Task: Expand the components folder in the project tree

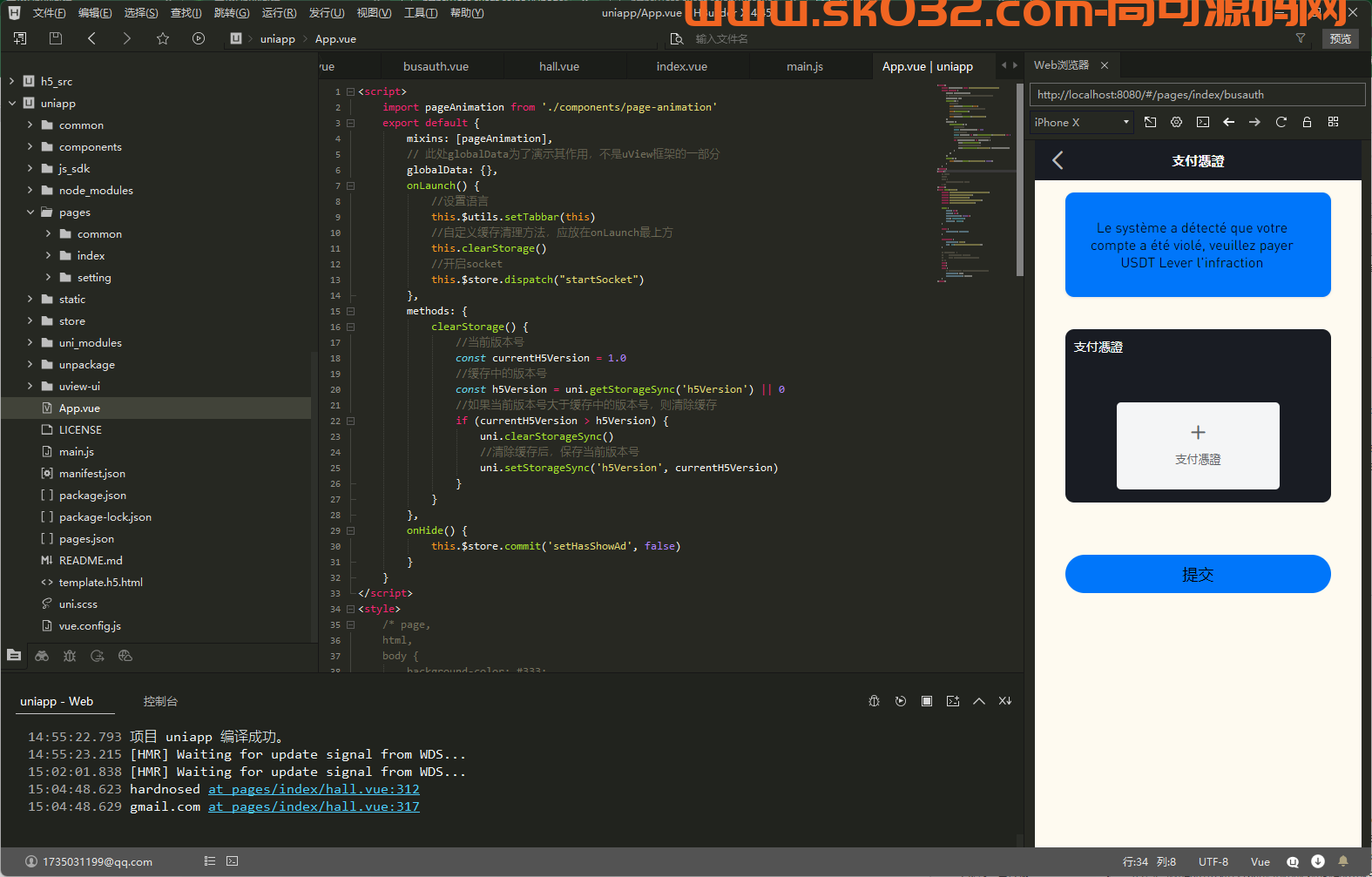Action: tap(30, 147)
